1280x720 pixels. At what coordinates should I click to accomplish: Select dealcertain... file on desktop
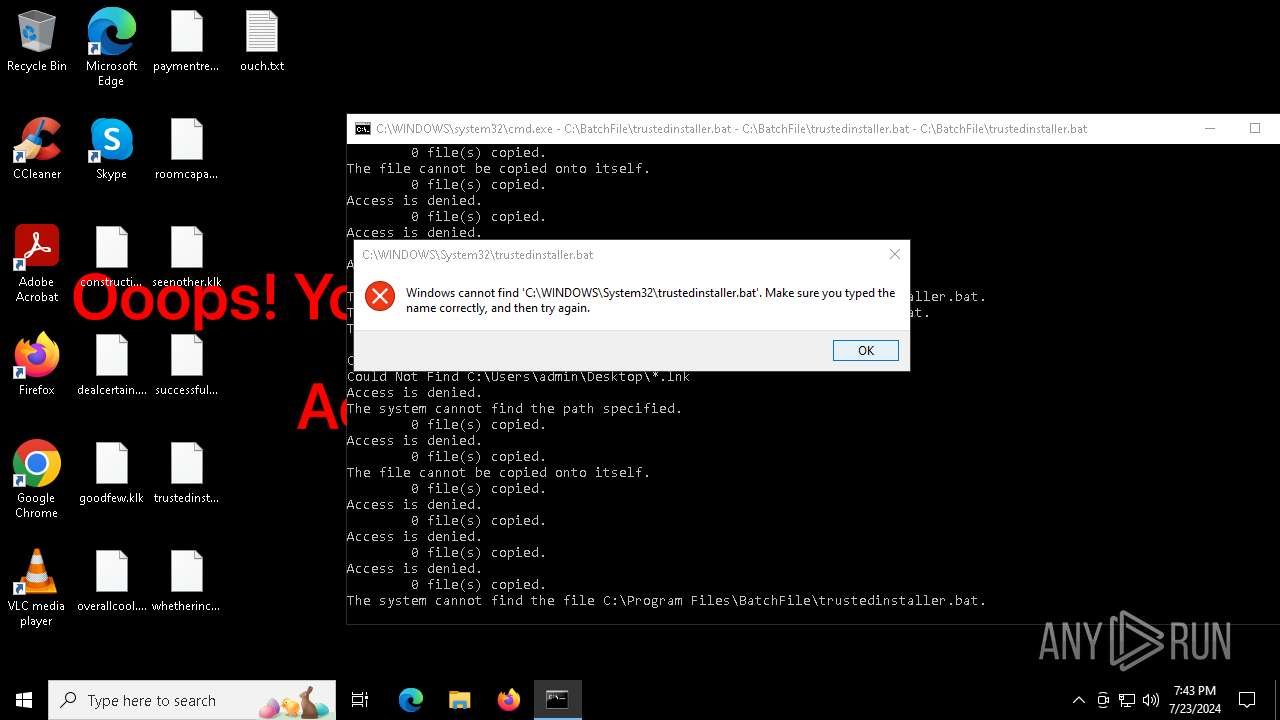111,366
